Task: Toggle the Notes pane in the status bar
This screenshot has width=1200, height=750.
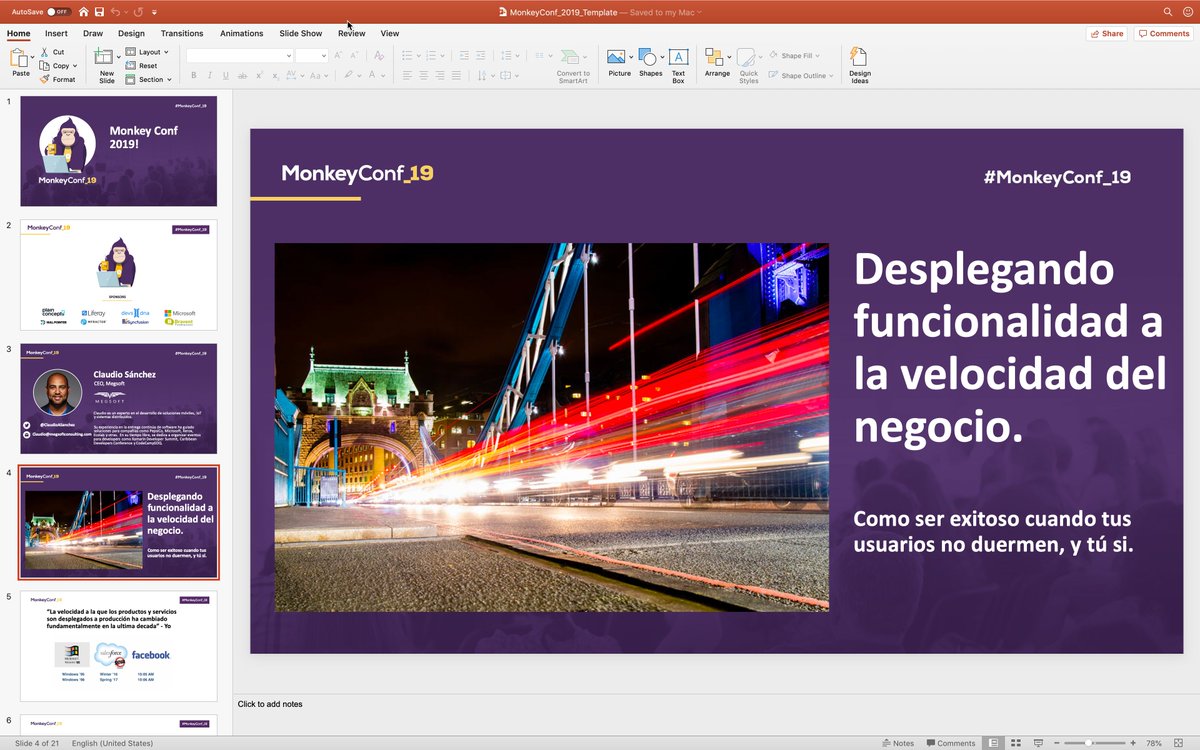Action: tap(898, 743)
